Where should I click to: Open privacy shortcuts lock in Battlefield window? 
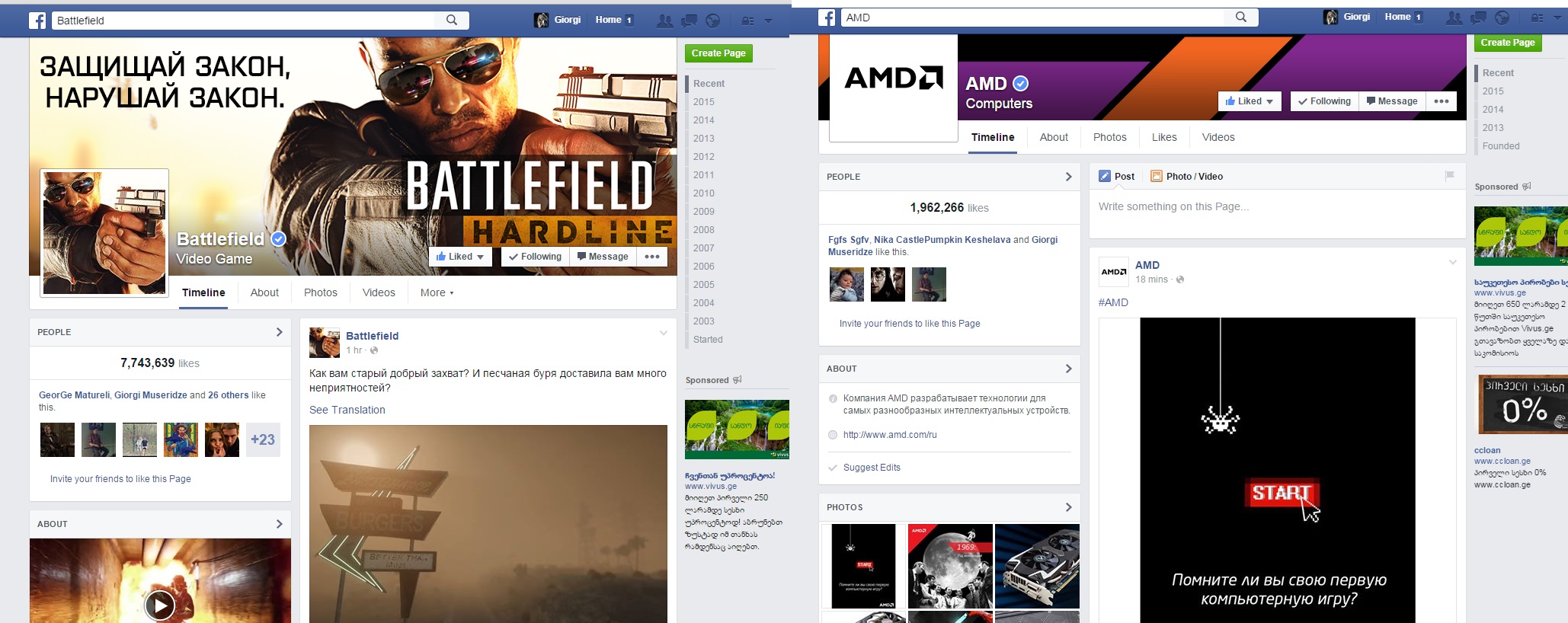coord(747,21)
